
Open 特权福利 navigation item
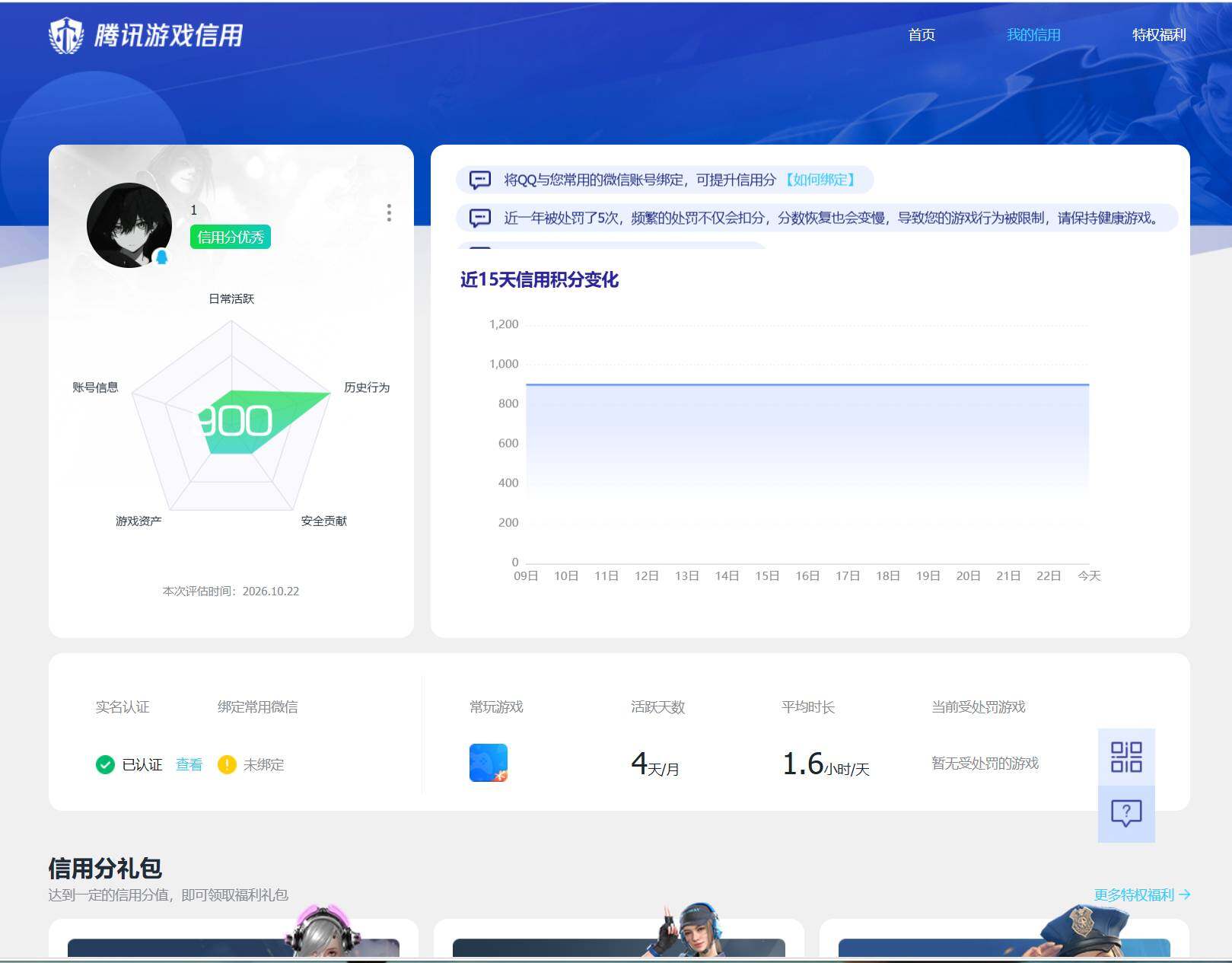[1159, 35]
